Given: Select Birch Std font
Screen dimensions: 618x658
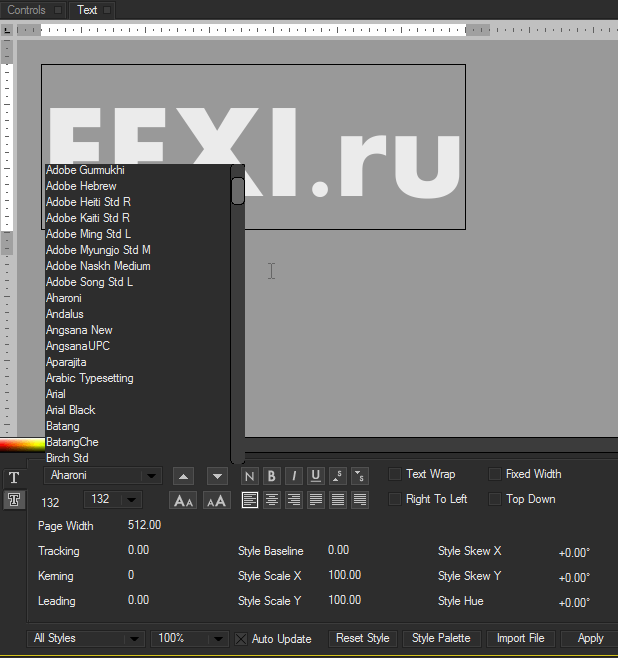Looking at the screenshot, I should pyautogui.click(x=67, y=458).
